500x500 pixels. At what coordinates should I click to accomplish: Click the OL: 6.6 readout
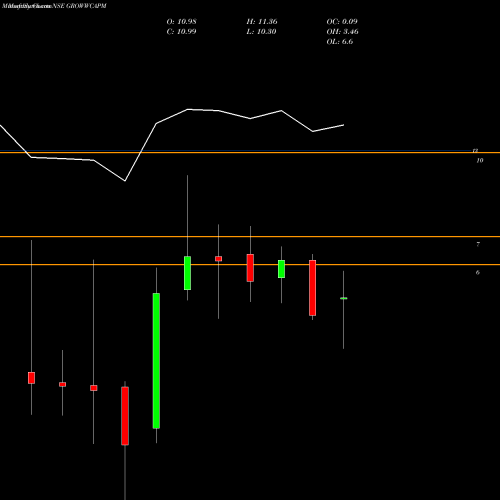point(340,42)
